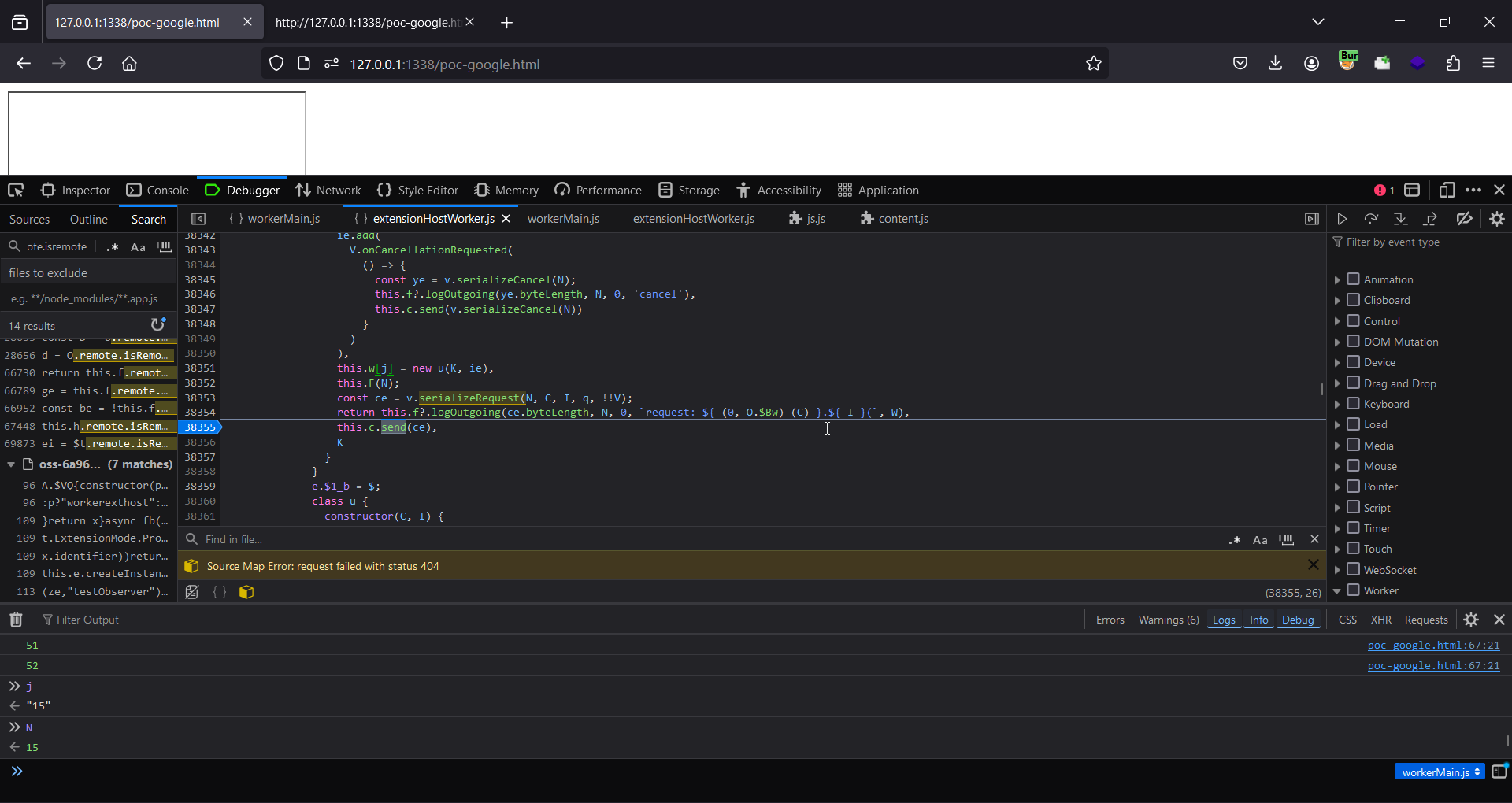
Task: Open debugger settings gear icon
Action: pos(1497,219)
